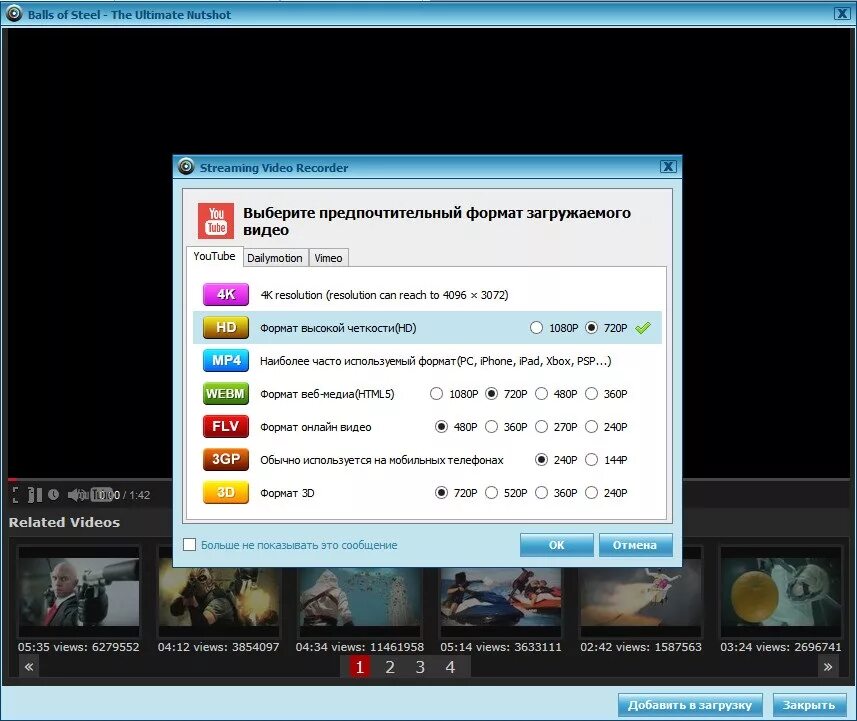Screen dimensions: 857x721
Task: Toggle fullscreen with the player fullscreen icon
Action: [15, 494]
